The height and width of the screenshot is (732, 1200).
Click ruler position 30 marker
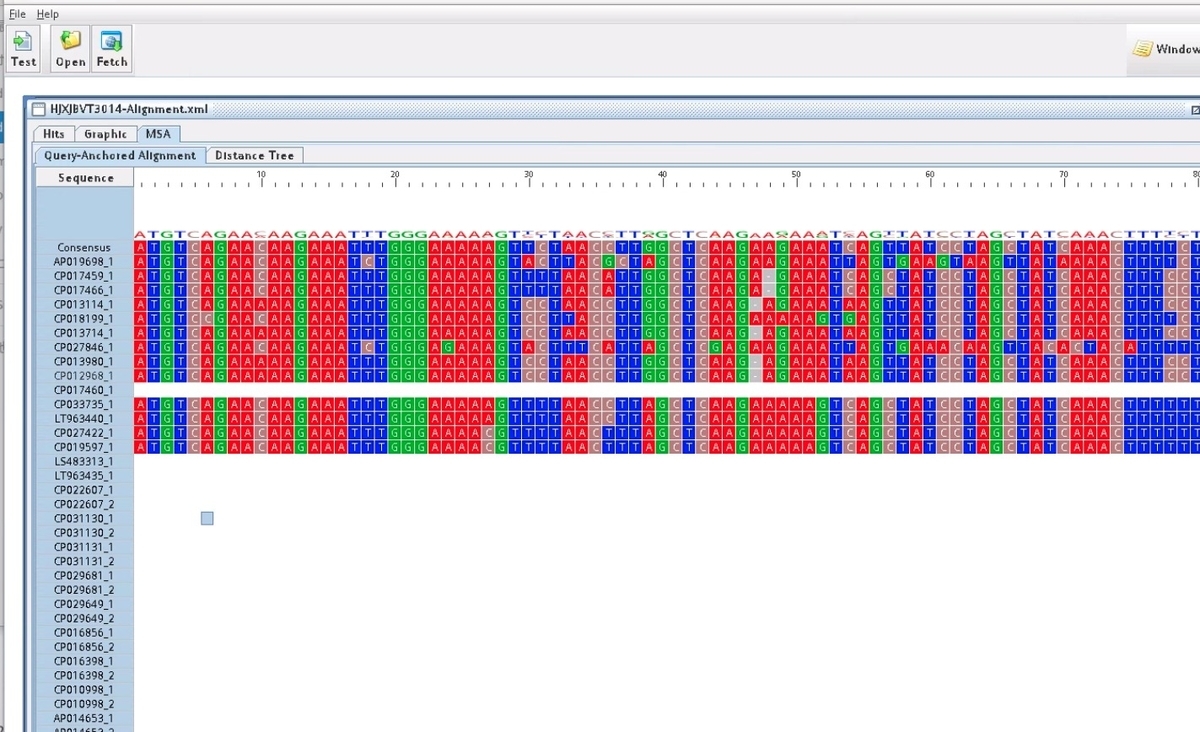[x=529, y=174]
